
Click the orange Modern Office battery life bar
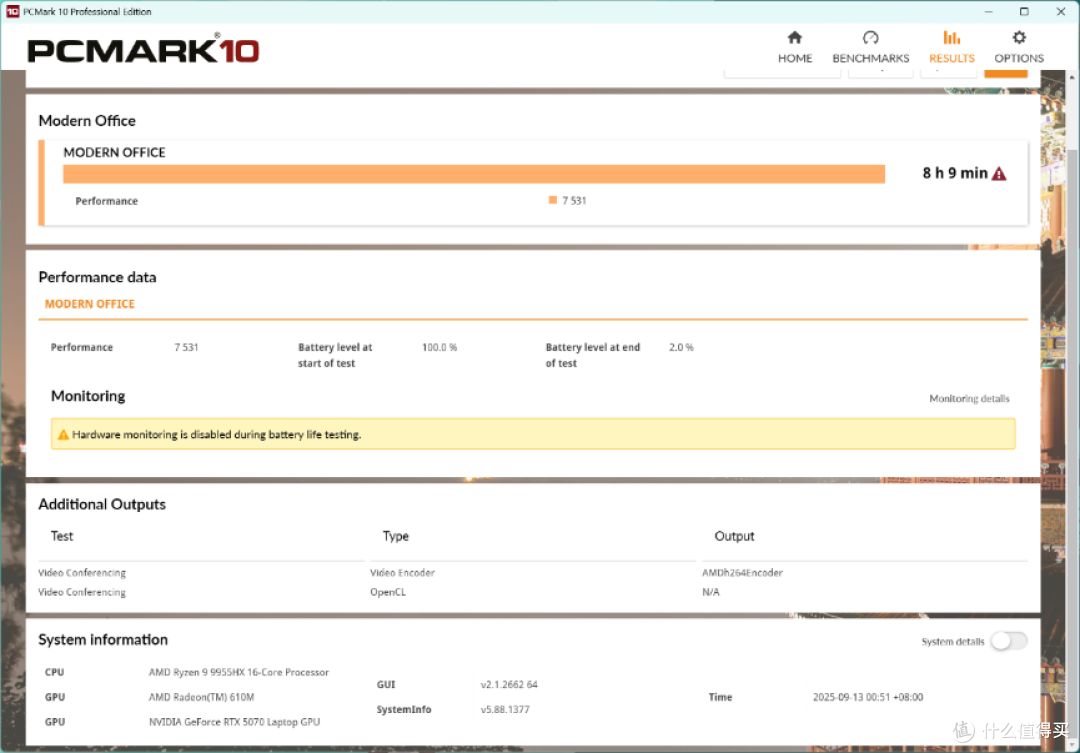coord(474,174)
